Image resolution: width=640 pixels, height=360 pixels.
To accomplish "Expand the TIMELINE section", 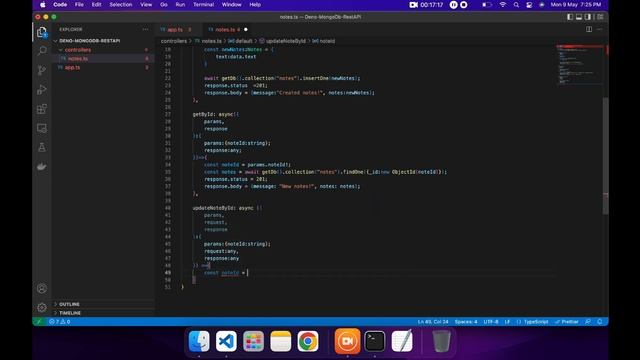I will pos(70,313).
